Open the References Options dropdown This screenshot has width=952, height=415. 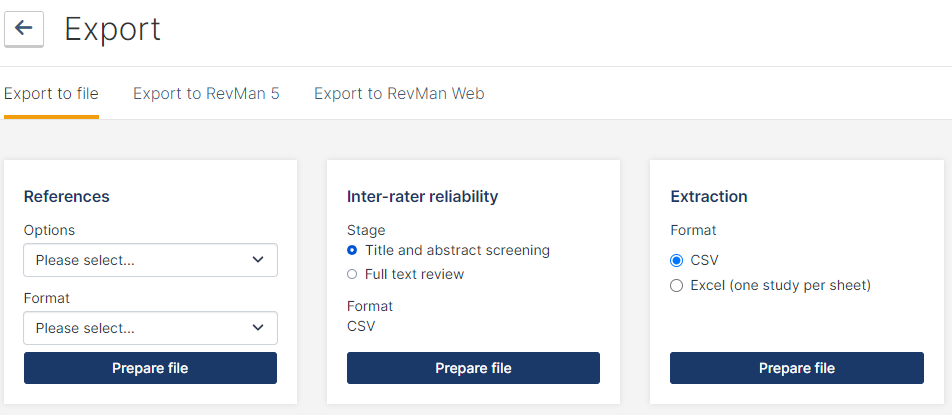[151, 260]
